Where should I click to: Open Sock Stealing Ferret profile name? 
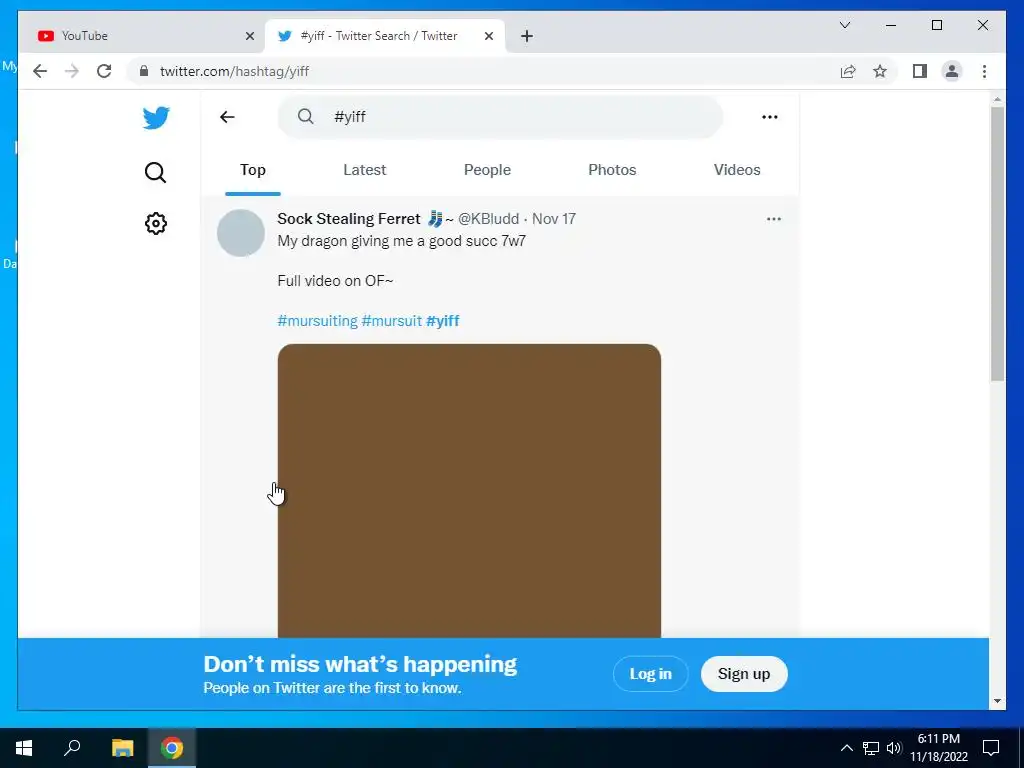(x=349, y=219)
